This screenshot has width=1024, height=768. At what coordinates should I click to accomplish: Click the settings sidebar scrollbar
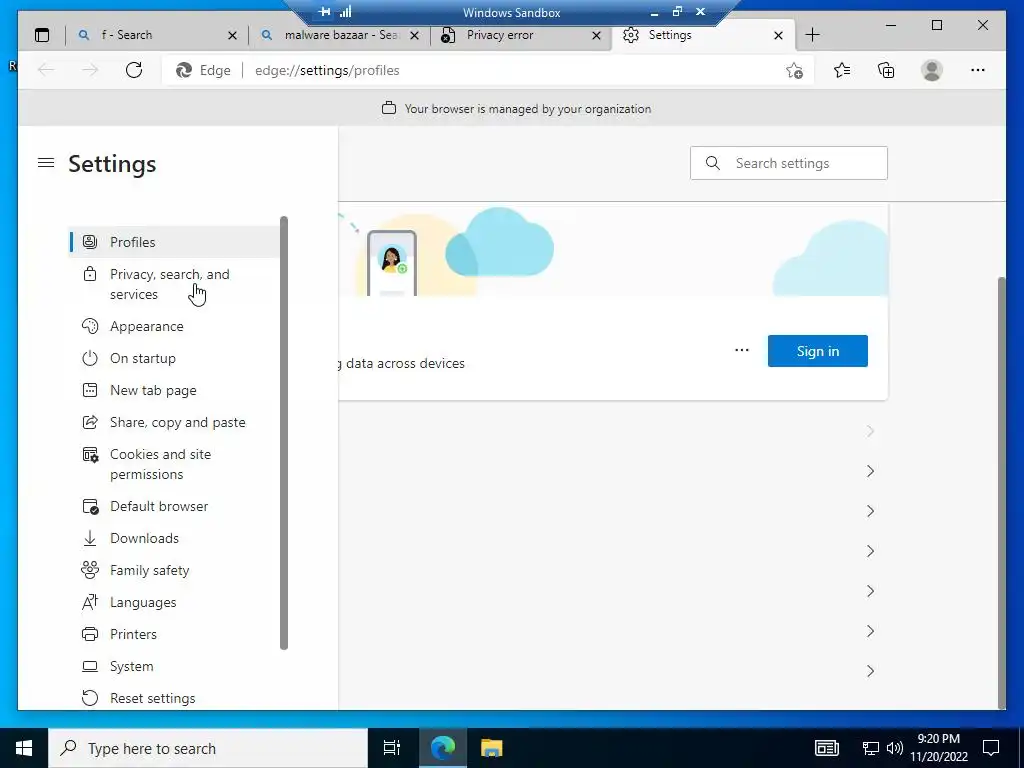coord(284,433)
